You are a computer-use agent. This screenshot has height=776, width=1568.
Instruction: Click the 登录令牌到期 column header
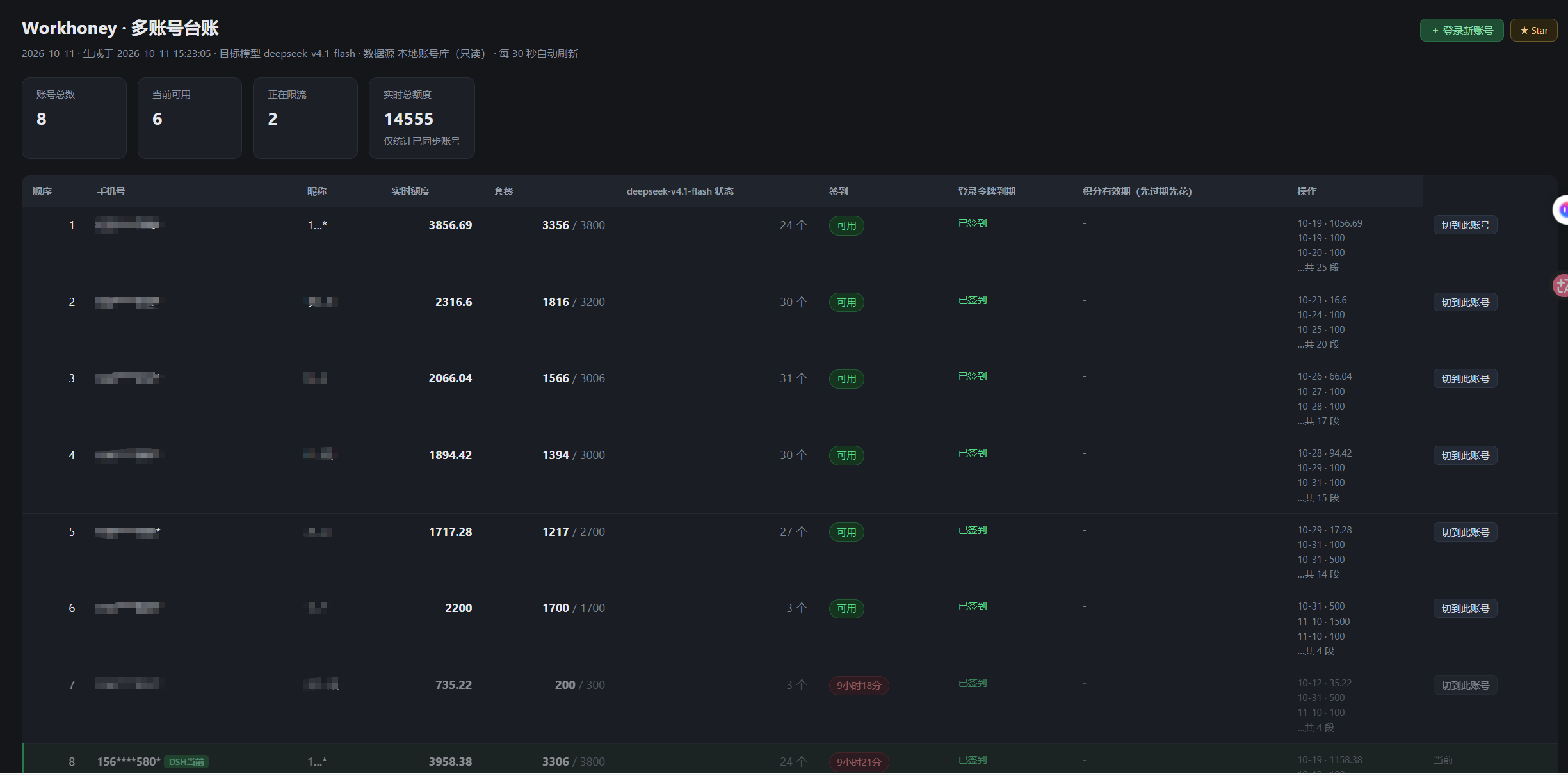pyautogui.click(x=987, y=191)
